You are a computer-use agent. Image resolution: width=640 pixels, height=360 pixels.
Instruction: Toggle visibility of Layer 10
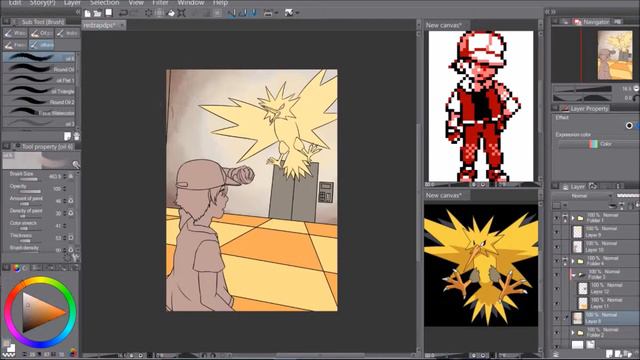[x=557, y=247]
